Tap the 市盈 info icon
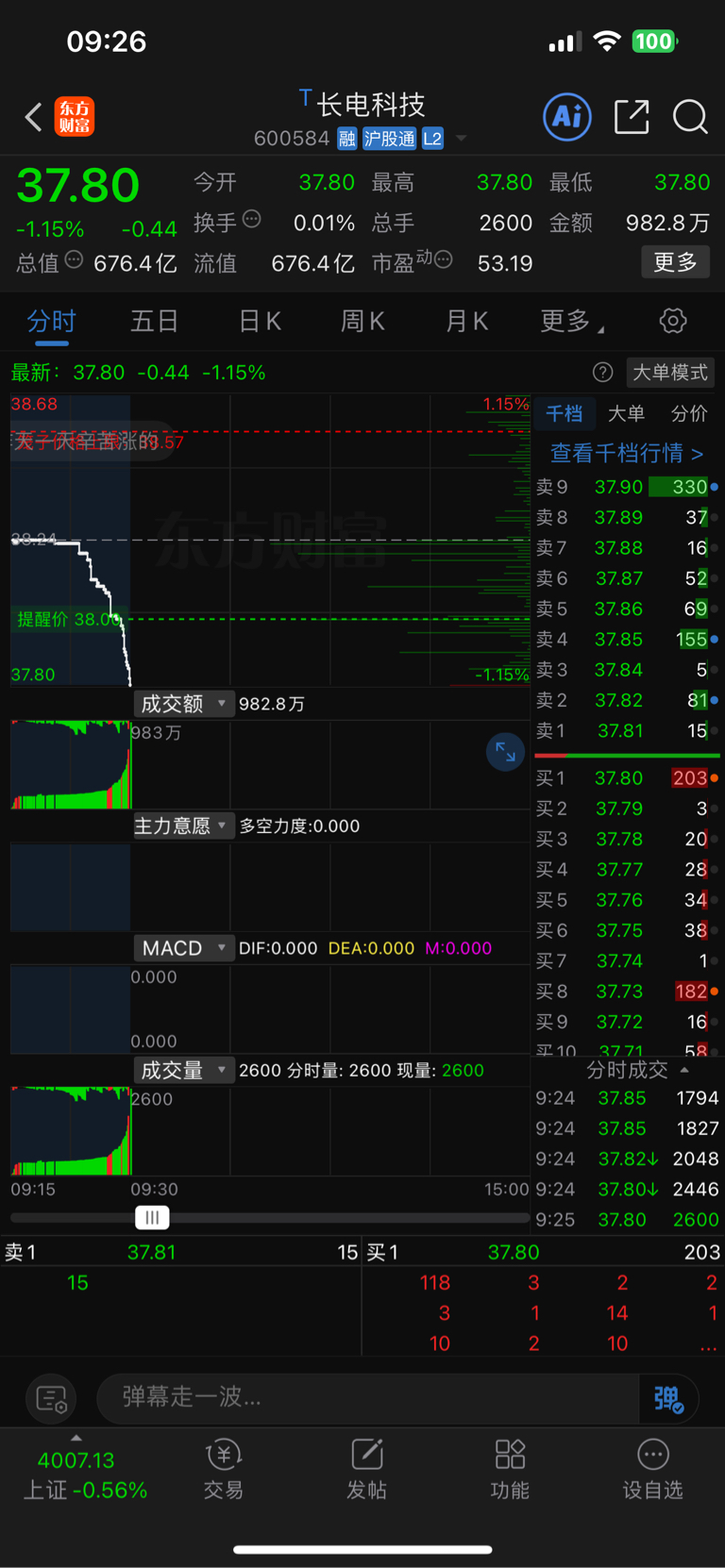Screen dimensions: 725x1568 [x=443, y=259]
